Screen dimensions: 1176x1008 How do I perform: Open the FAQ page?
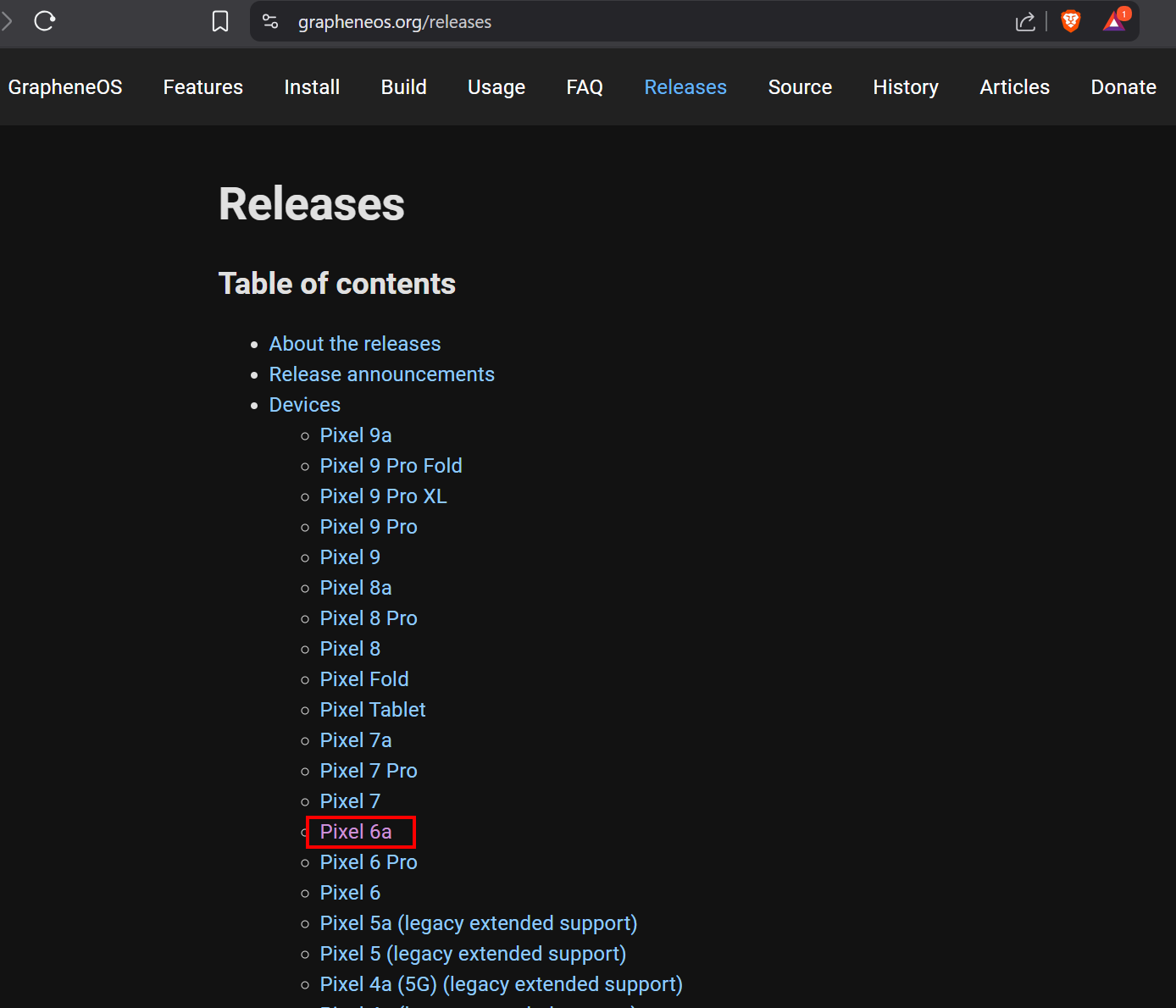coord(585,87)
